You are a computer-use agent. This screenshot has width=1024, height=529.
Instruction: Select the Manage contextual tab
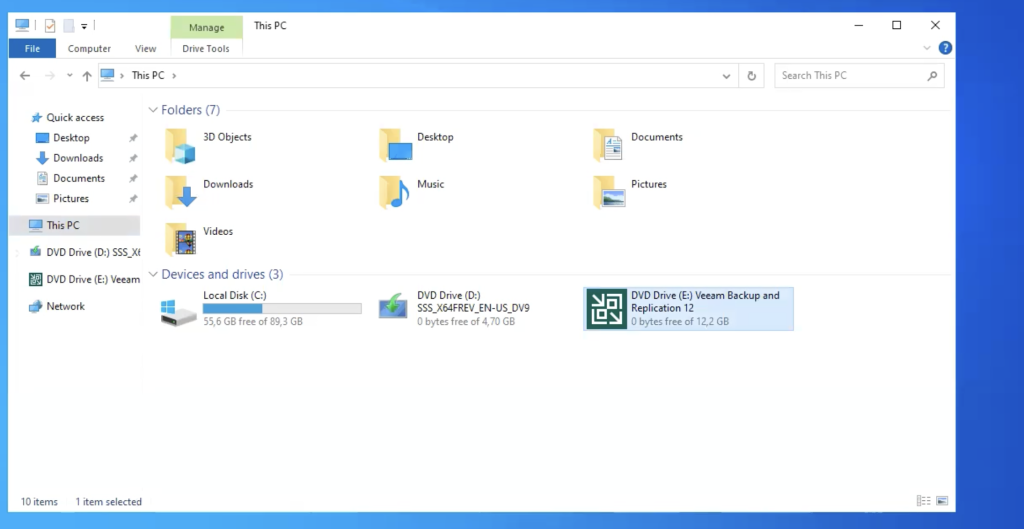[x=206, y=27]
